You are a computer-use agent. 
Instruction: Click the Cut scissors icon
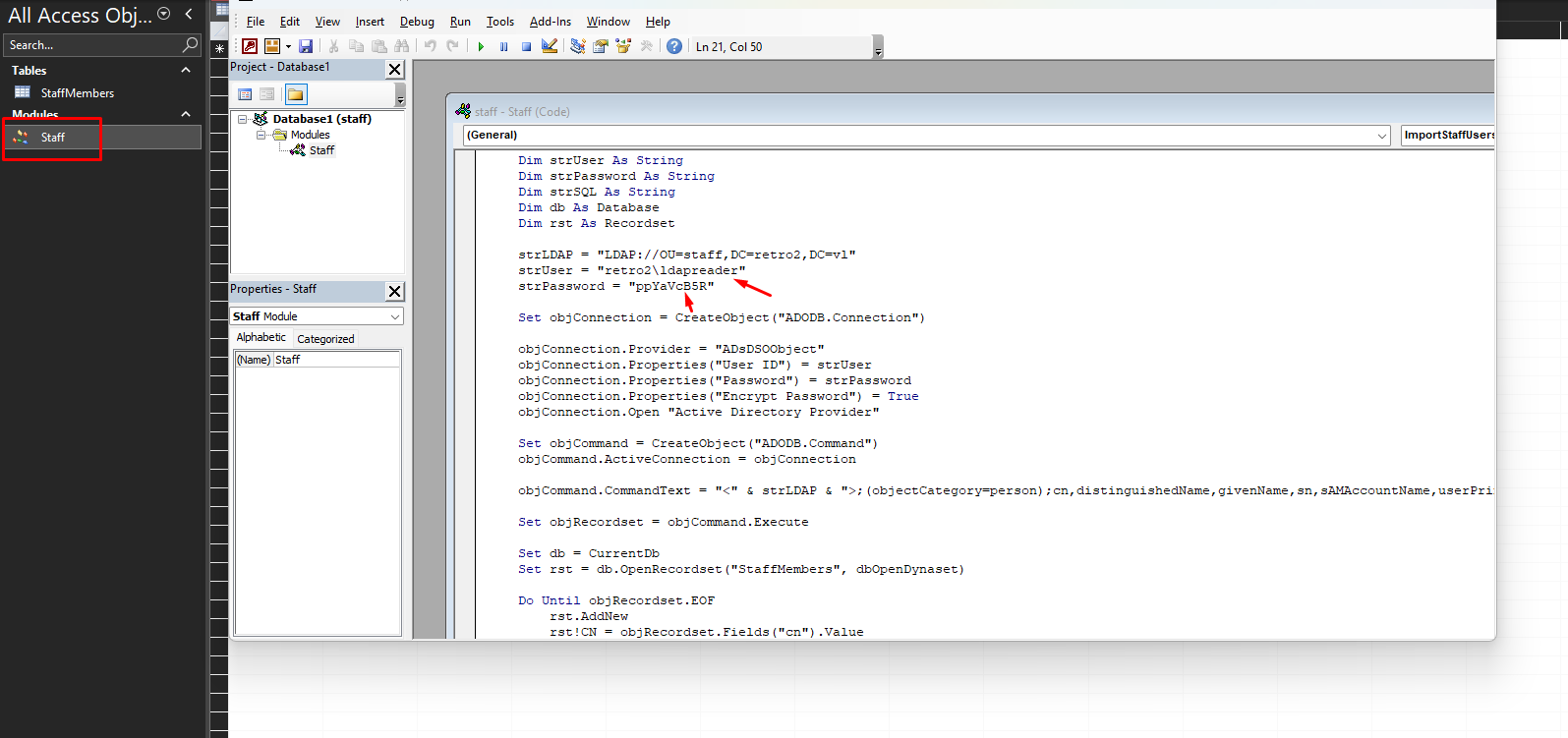[333, 46]
